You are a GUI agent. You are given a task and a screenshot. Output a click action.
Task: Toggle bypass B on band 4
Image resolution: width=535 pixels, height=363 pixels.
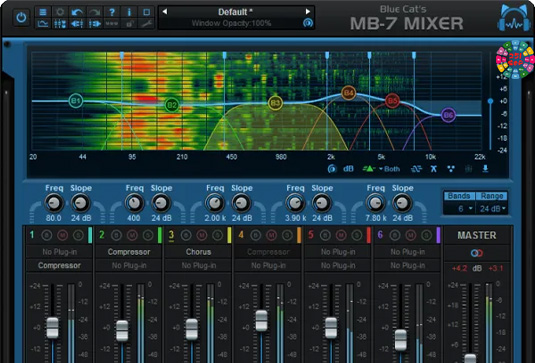256,235
